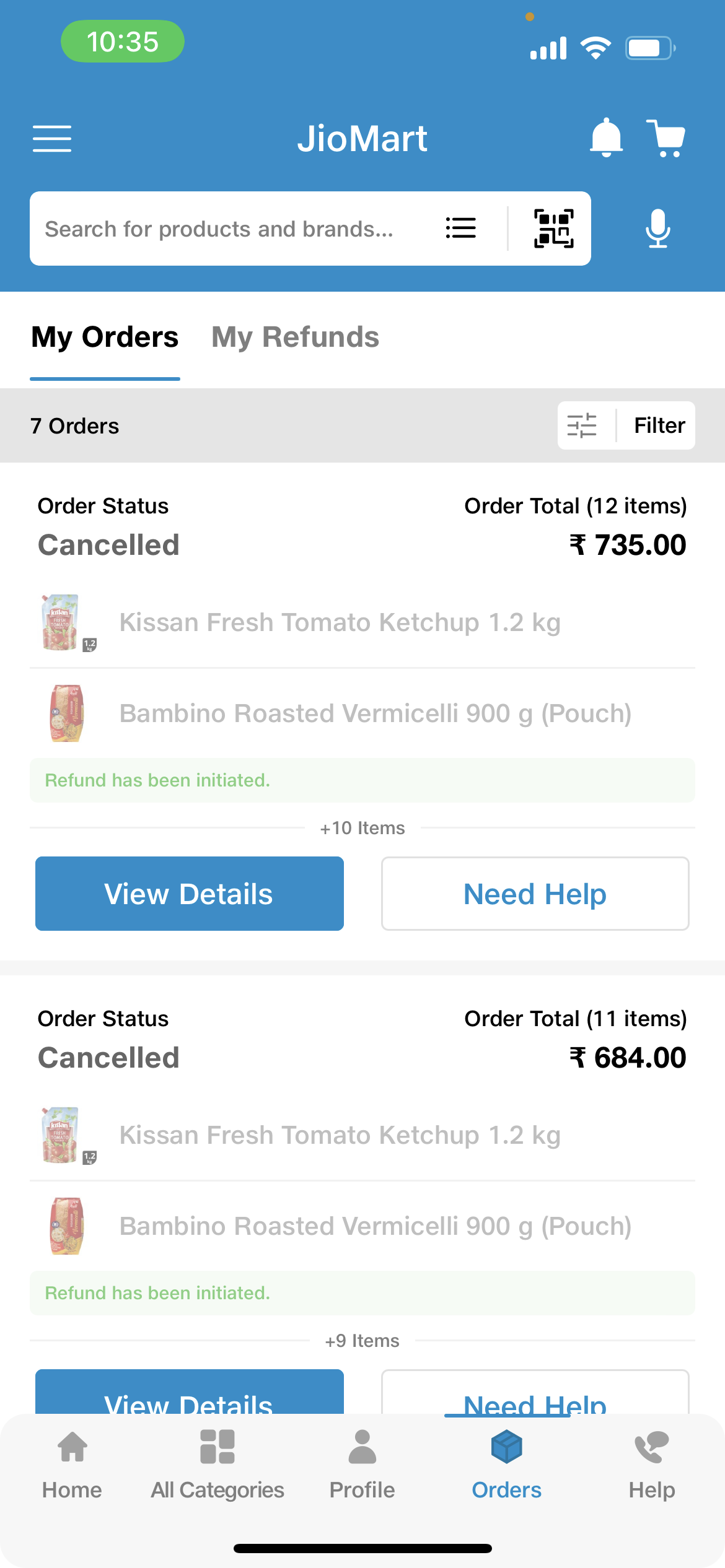View Details of ₹735.00 order
Viewport: 725px width, 1568px height.
pos(190,894)
